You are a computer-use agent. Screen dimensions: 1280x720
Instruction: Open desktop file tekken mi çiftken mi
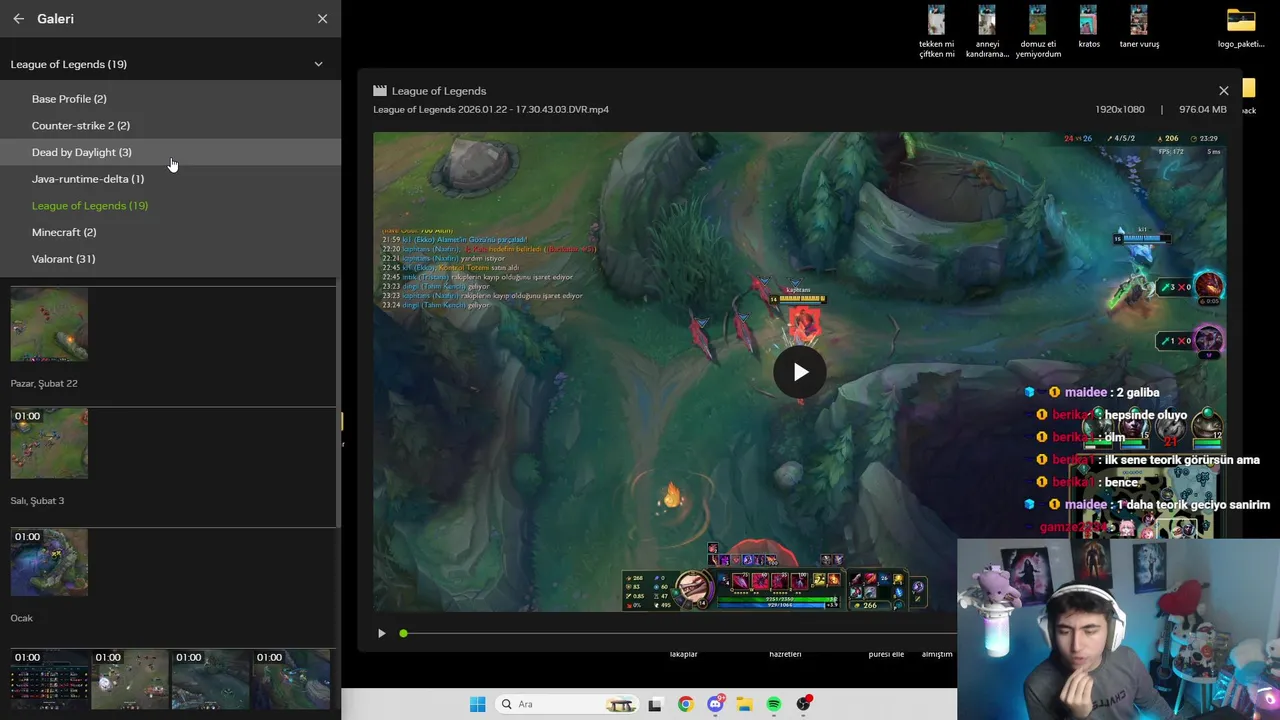pyautogui.click(x=936, y=32)
